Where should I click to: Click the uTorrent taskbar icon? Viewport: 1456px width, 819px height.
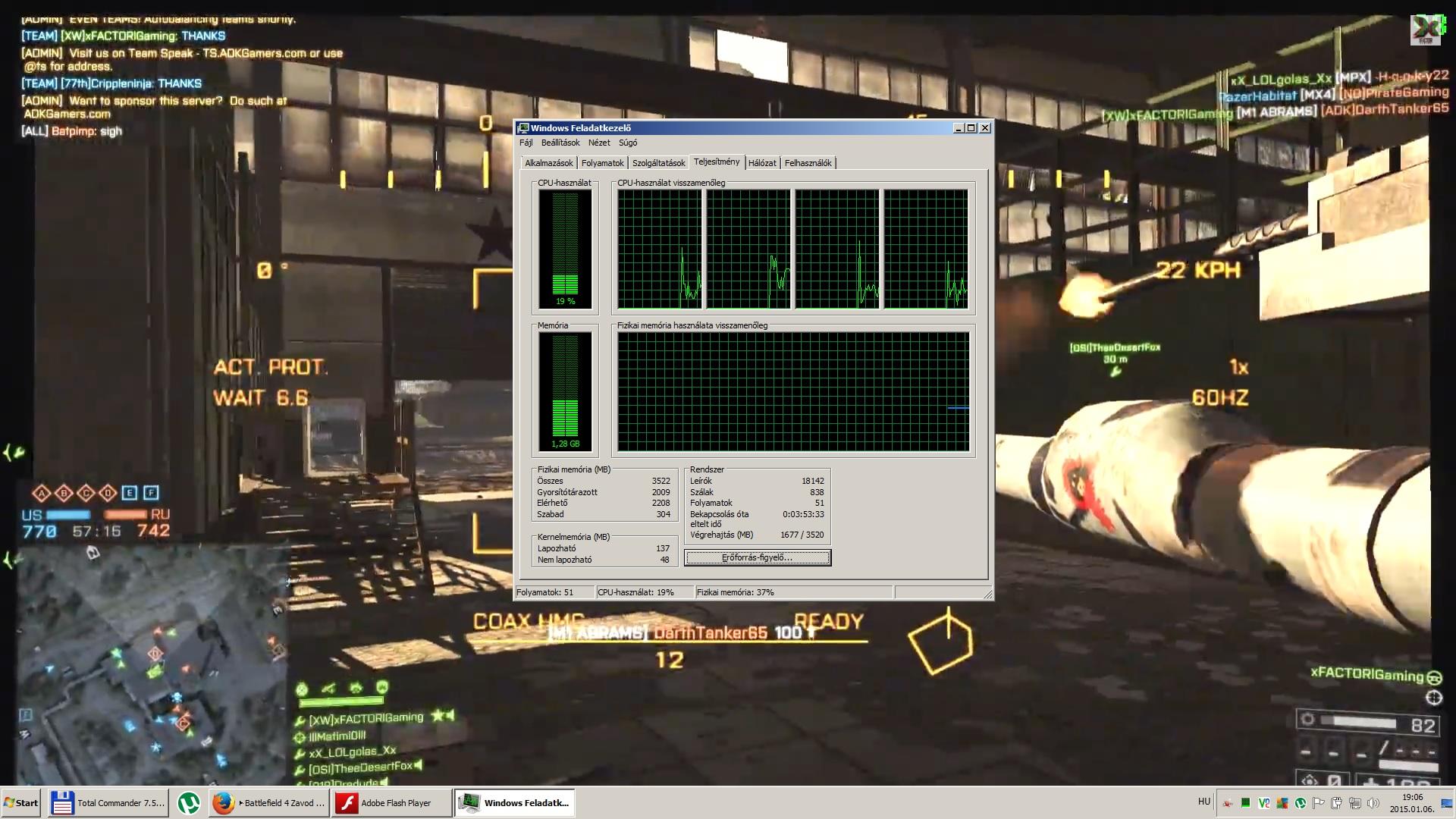pyautogui.click(x=189, y=803)
